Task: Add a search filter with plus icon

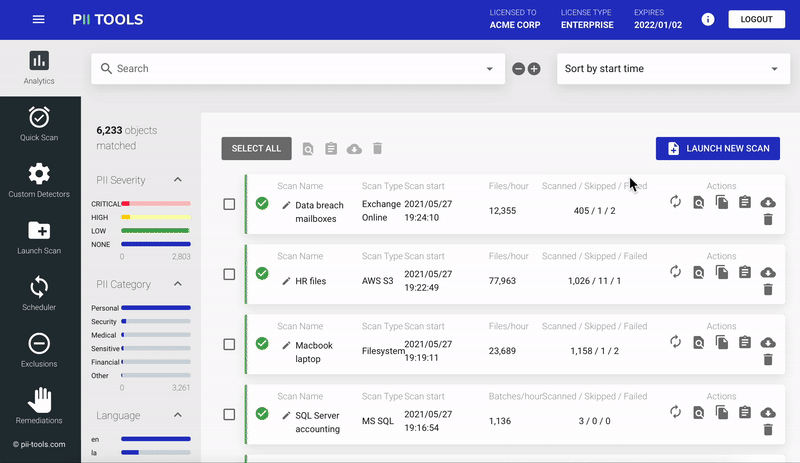Action: [534, 69]
